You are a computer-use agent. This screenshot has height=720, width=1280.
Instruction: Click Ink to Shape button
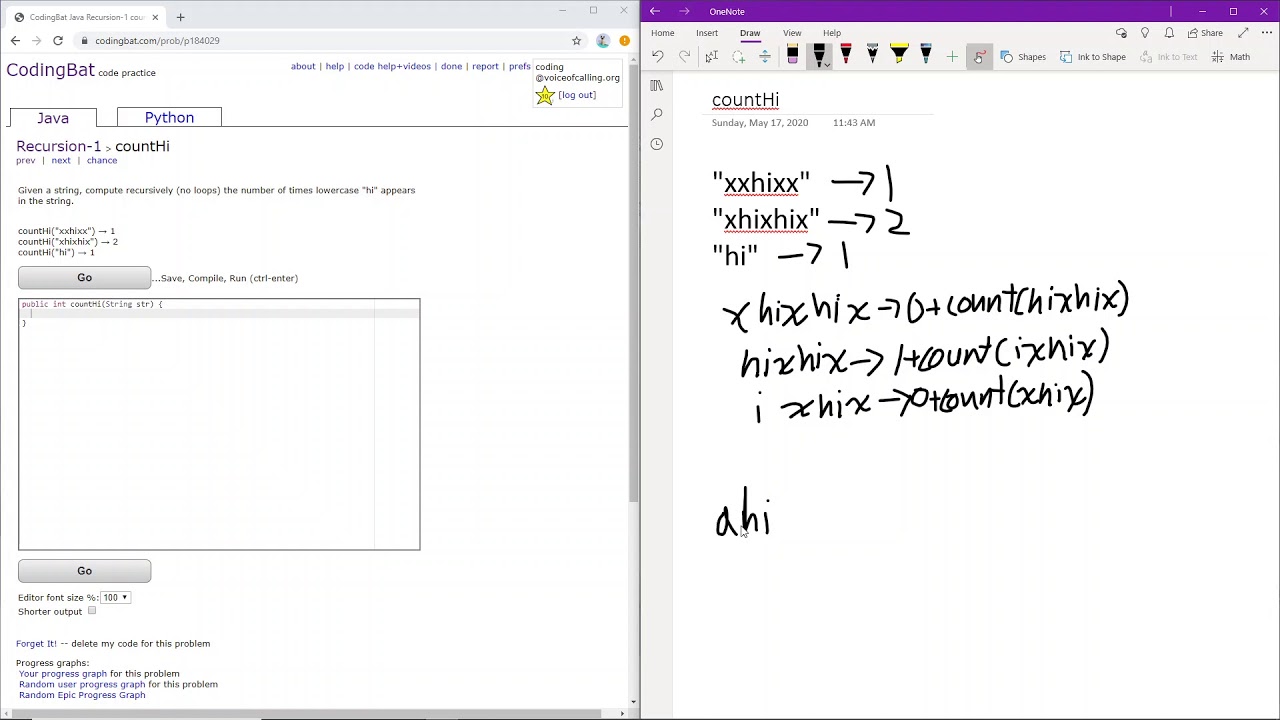click(1093, 57)
